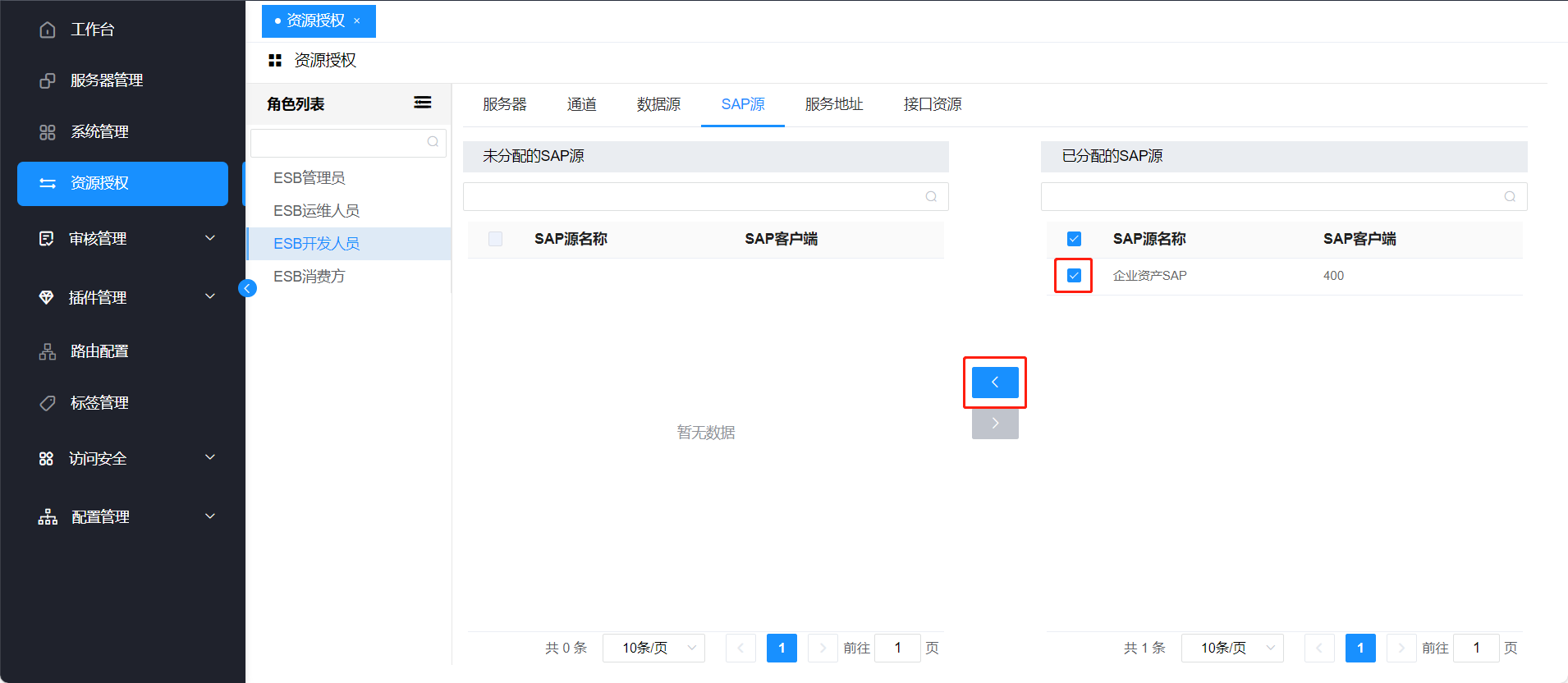Click the 企业资产SAP source name cell

(1149, 276)
